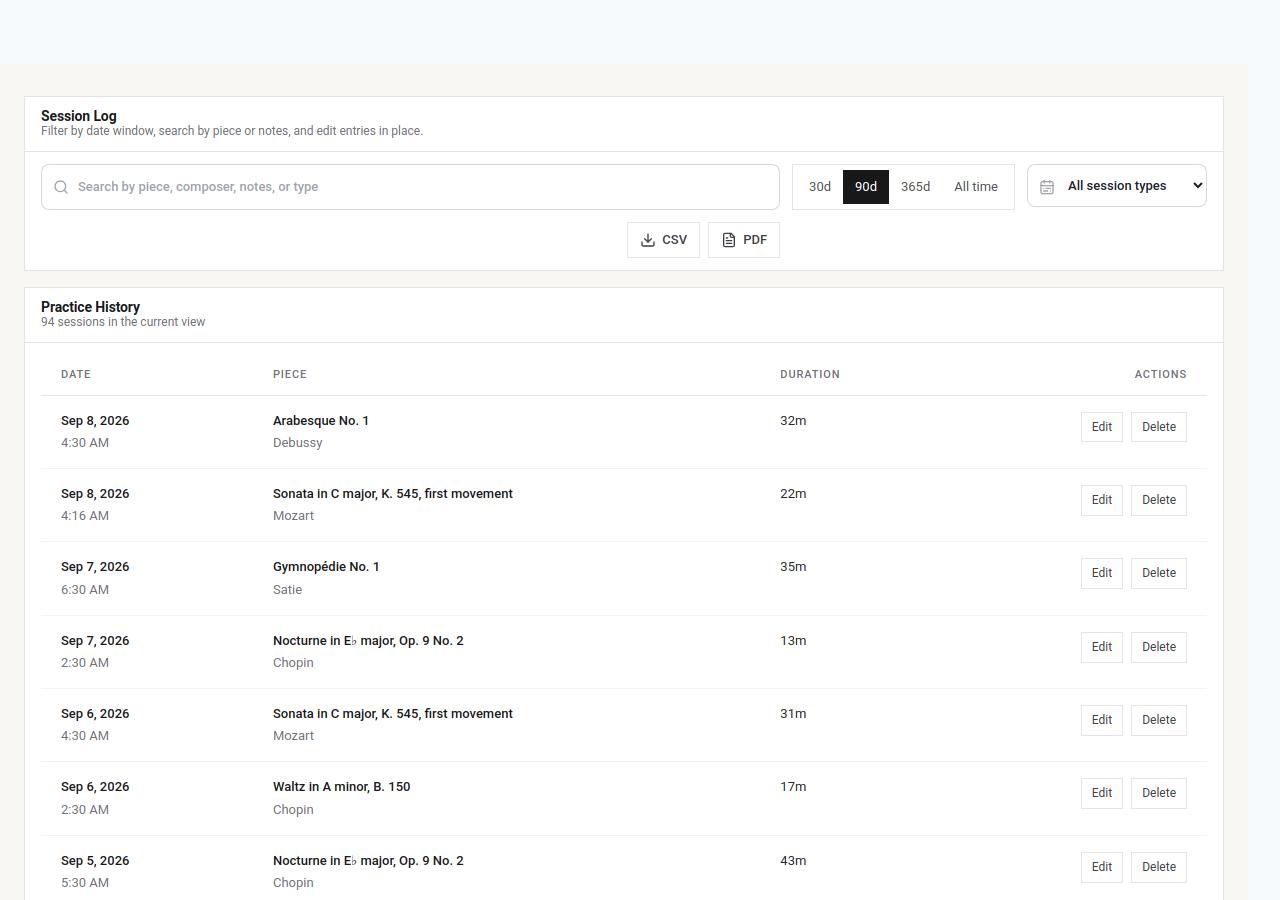Image resolution: width=1280 pixels, height=900 pixels.
Task: Click the Date column header
Action: click(x=76, y=374)
